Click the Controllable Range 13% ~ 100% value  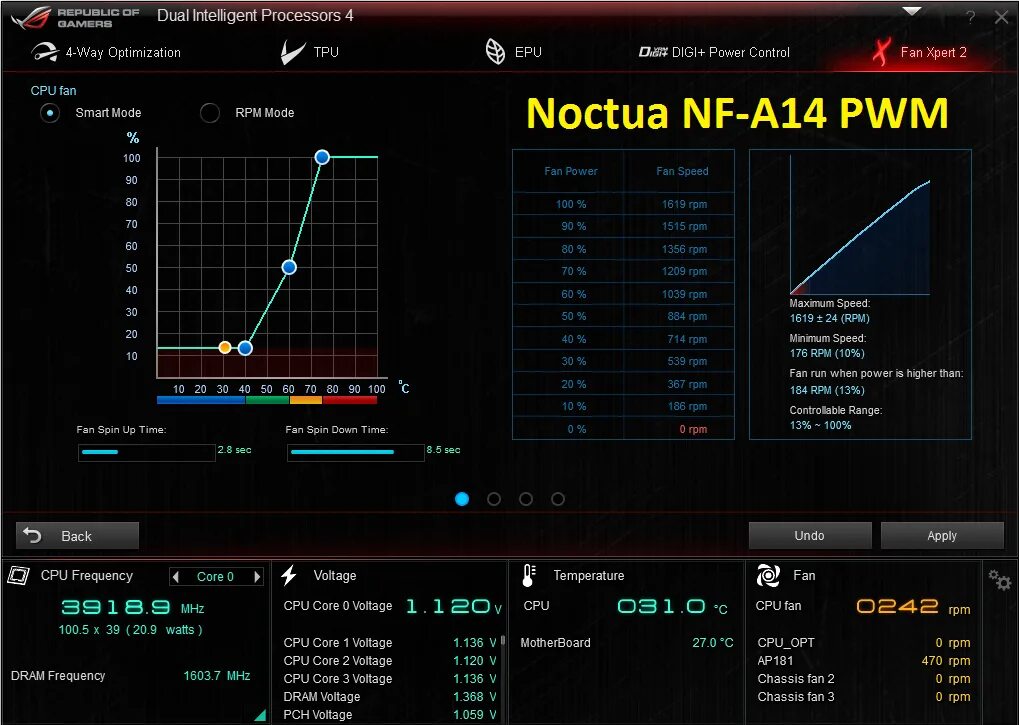(x=820, y=425)
